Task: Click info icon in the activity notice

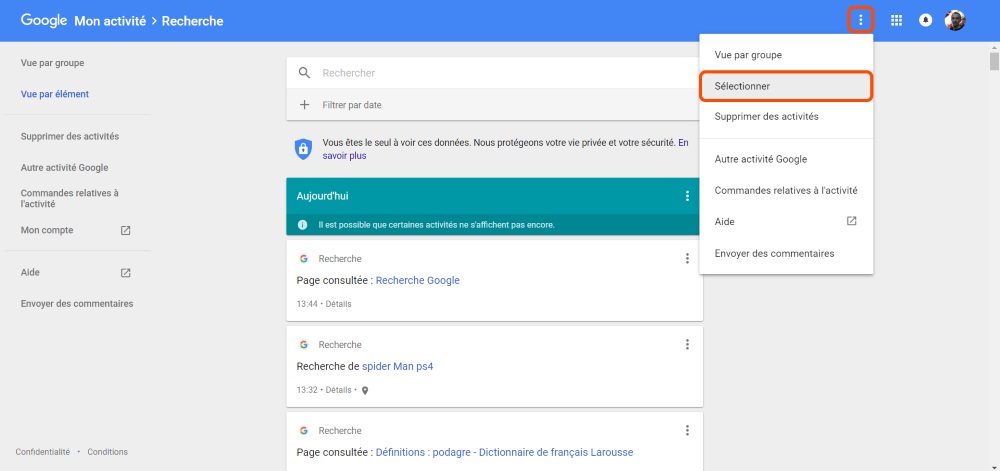Action: [302, 225]
